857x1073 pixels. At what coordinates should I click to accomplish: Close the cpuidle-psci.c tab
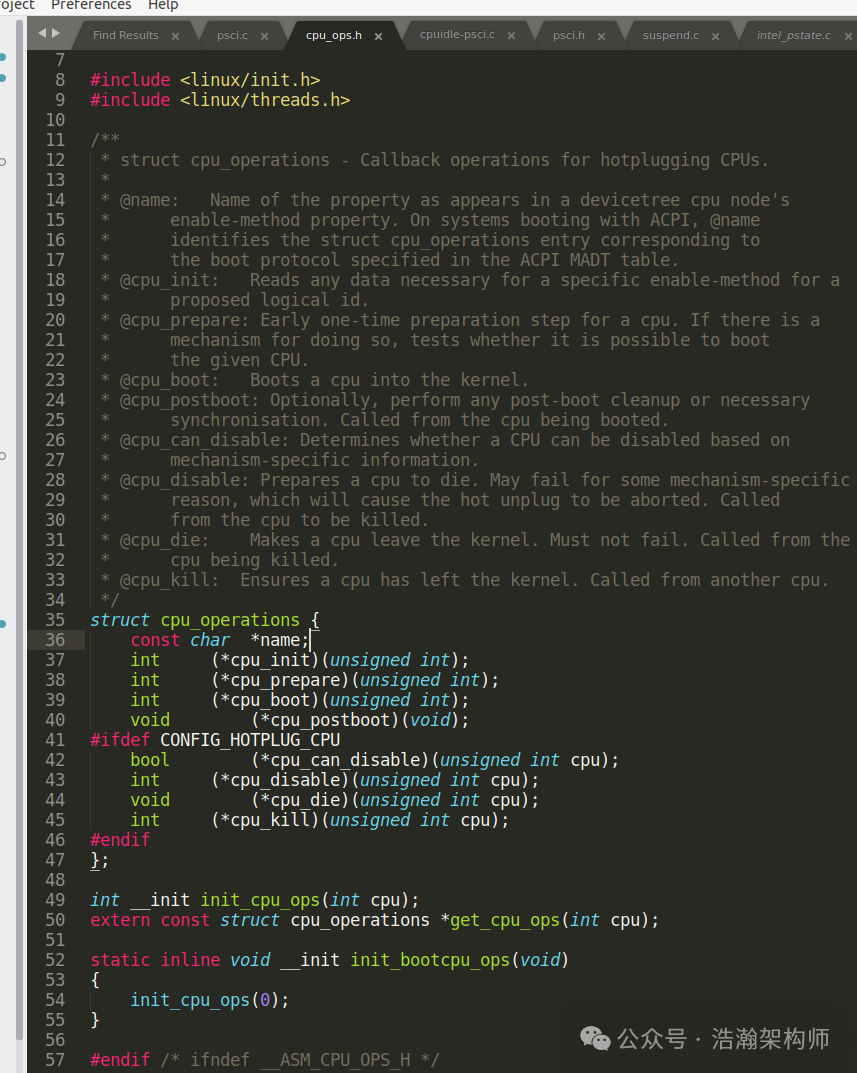coord(511,36)
